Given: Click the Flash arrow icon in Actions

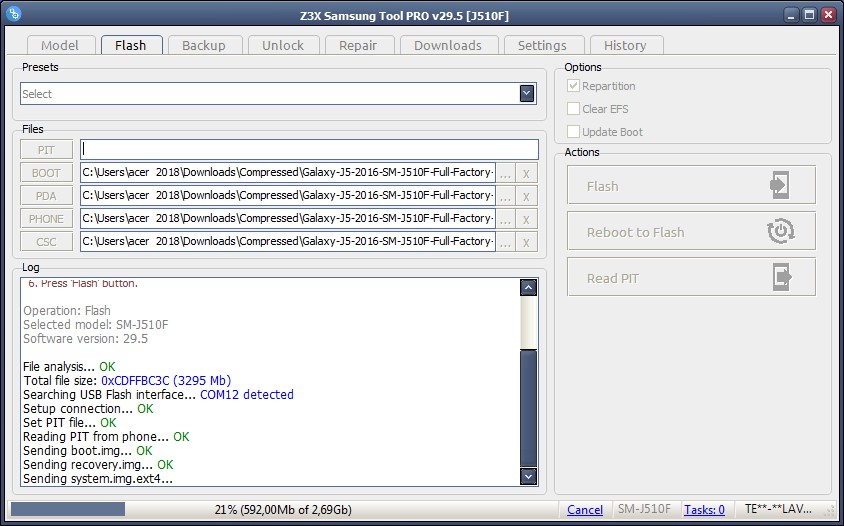Looking at the screenshot, I should 781,186.
